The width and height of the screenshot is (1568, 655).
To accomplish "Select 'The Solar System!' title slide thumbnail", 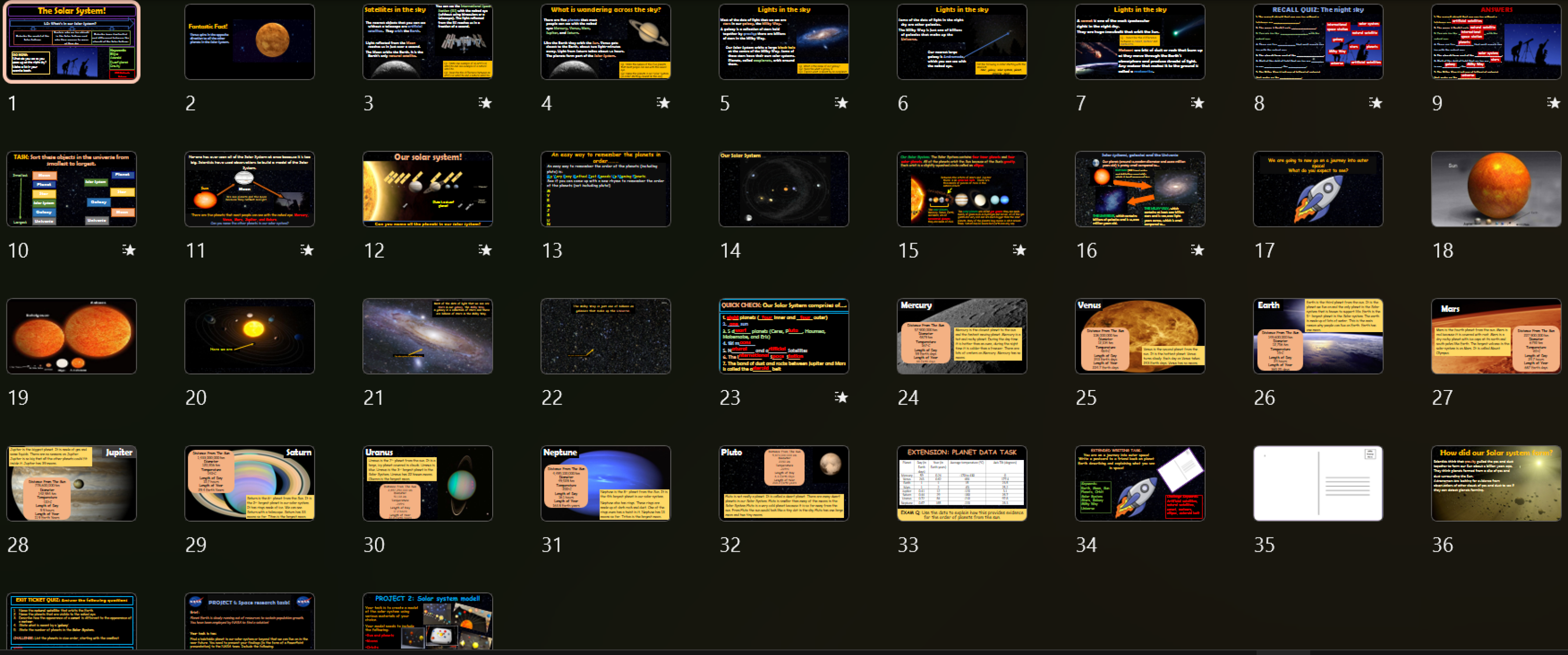I will [72, 42].
